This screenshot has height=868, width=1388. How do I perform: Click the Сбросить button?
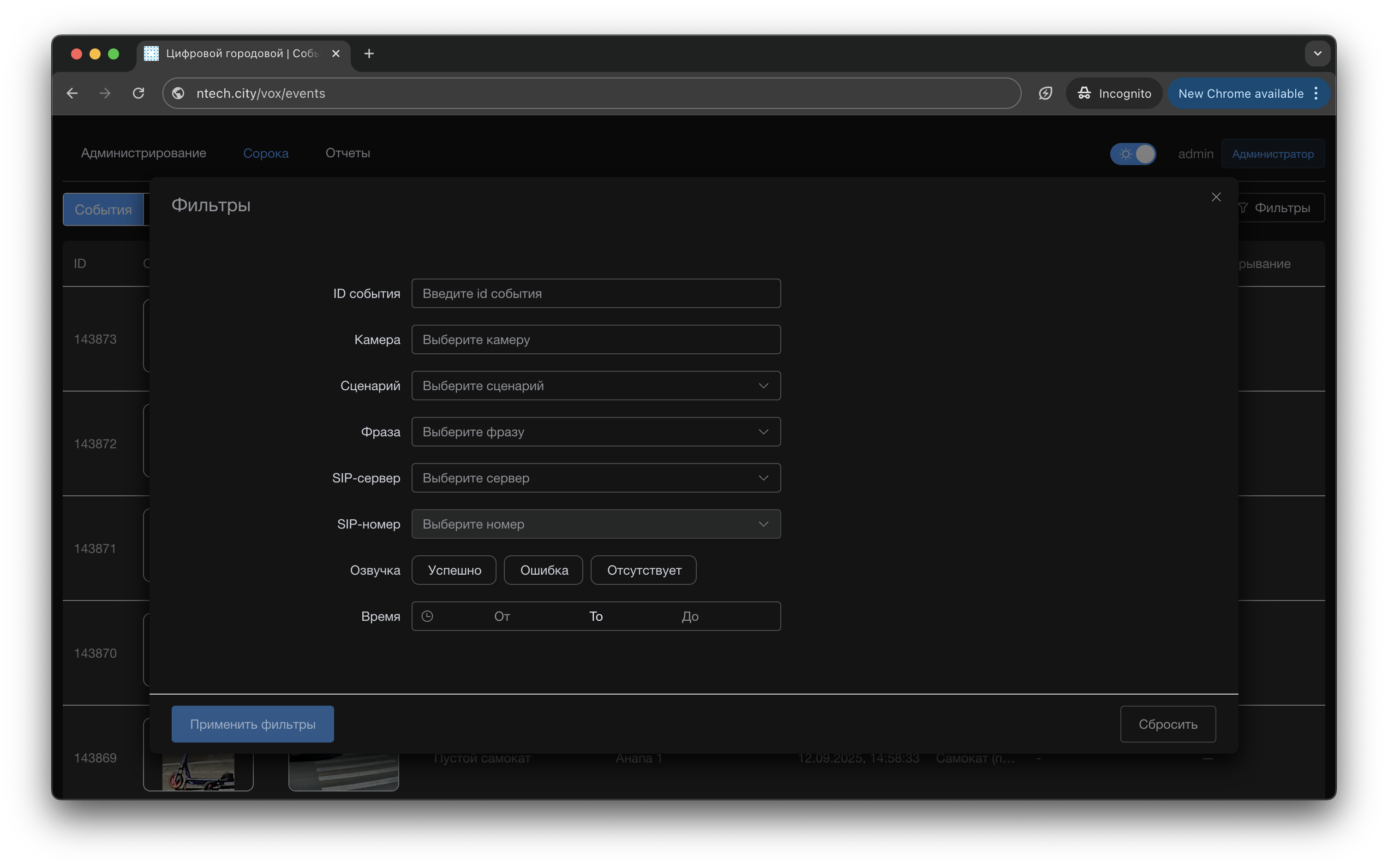(1167, 724)
